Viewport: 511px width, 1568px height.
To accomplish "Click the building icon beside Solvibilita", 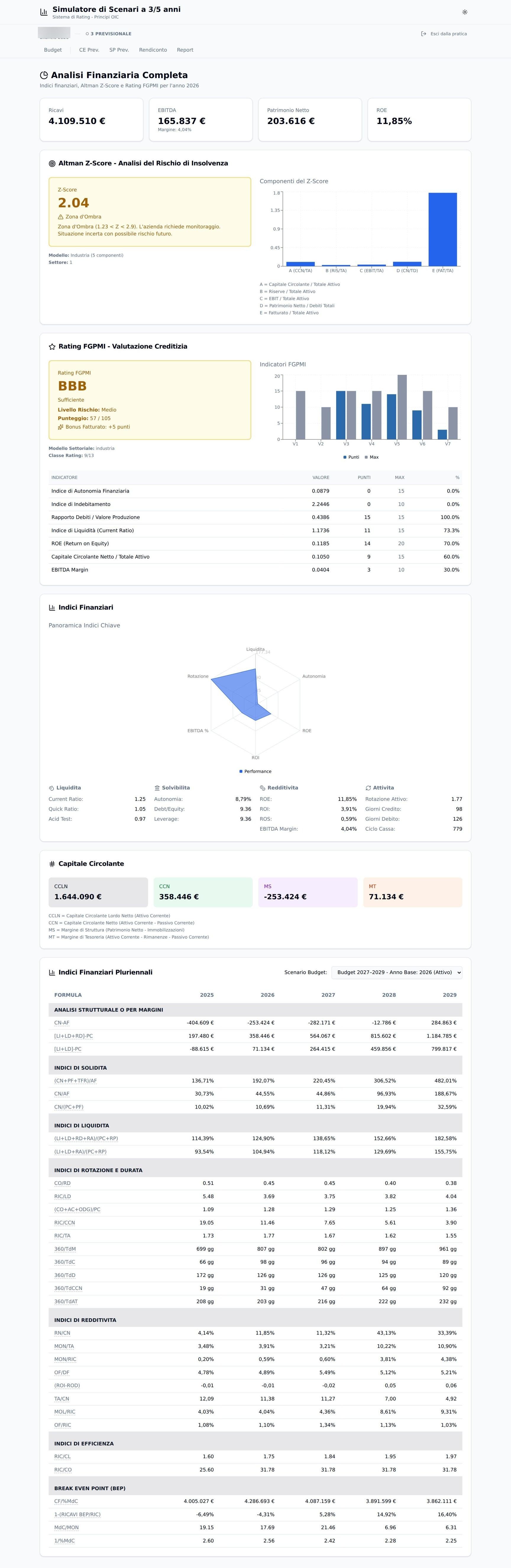I will (157, 788).
